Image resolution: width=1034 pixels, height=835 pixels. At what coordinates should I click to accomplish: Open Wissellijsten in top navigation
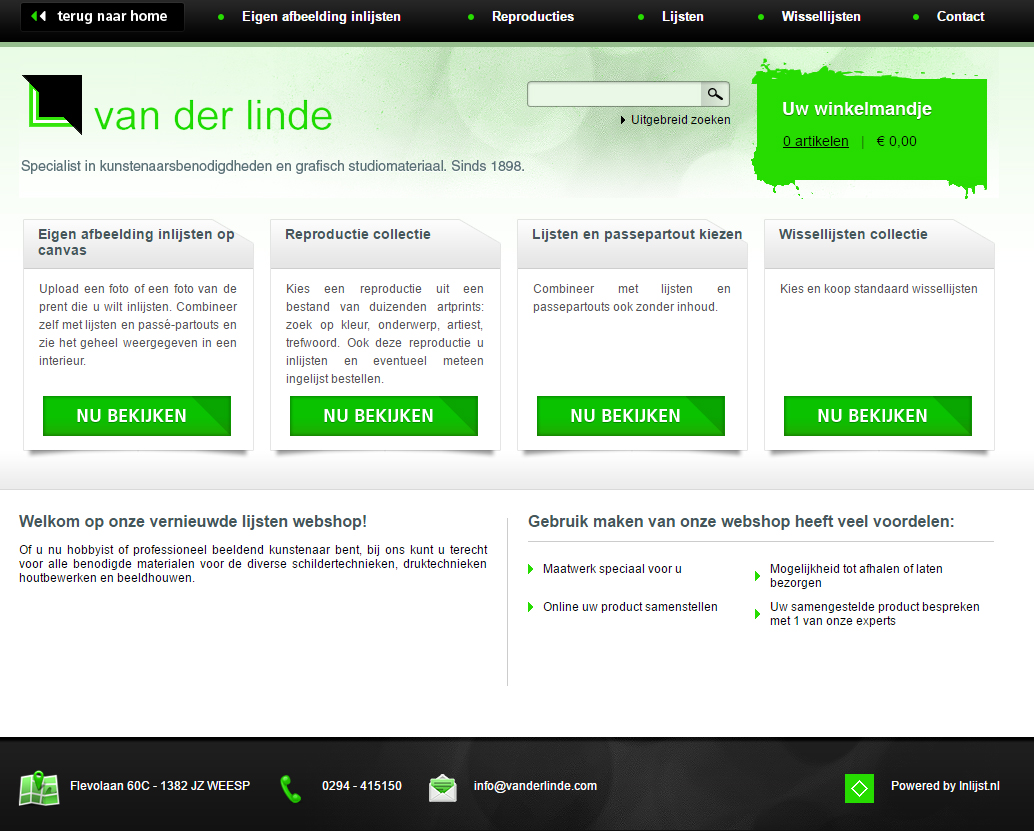click(820, 17)
